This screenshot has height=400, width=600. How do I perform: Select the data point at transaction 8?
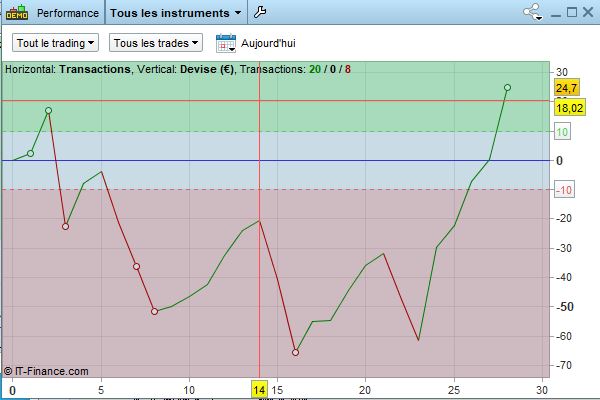(x=154, y=312)
